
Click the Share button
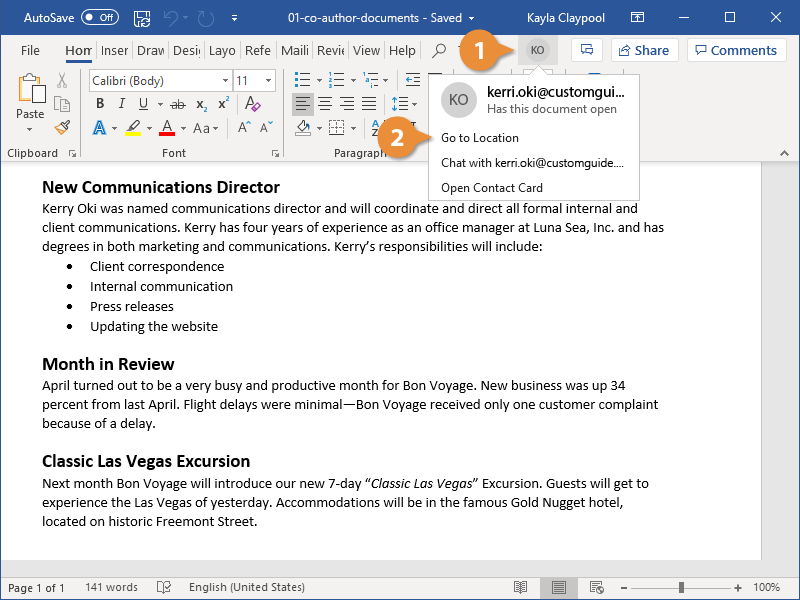point(645,50)
